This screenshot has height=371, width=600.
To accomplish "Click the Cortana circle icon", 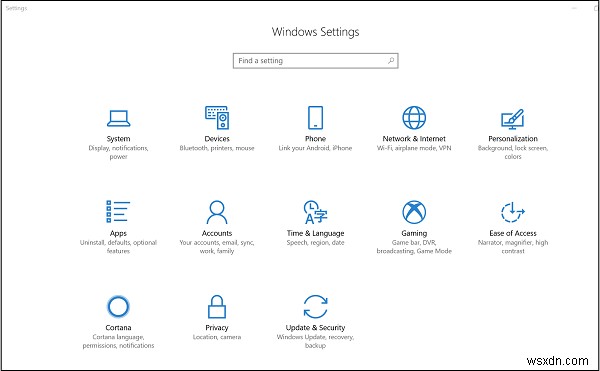I will (118, 306).
